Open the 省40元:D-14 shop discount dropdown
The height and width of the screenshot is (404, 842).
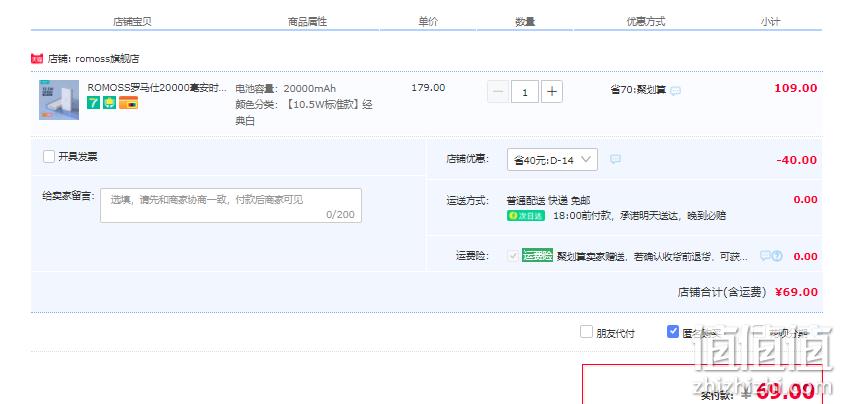(552, 160)
